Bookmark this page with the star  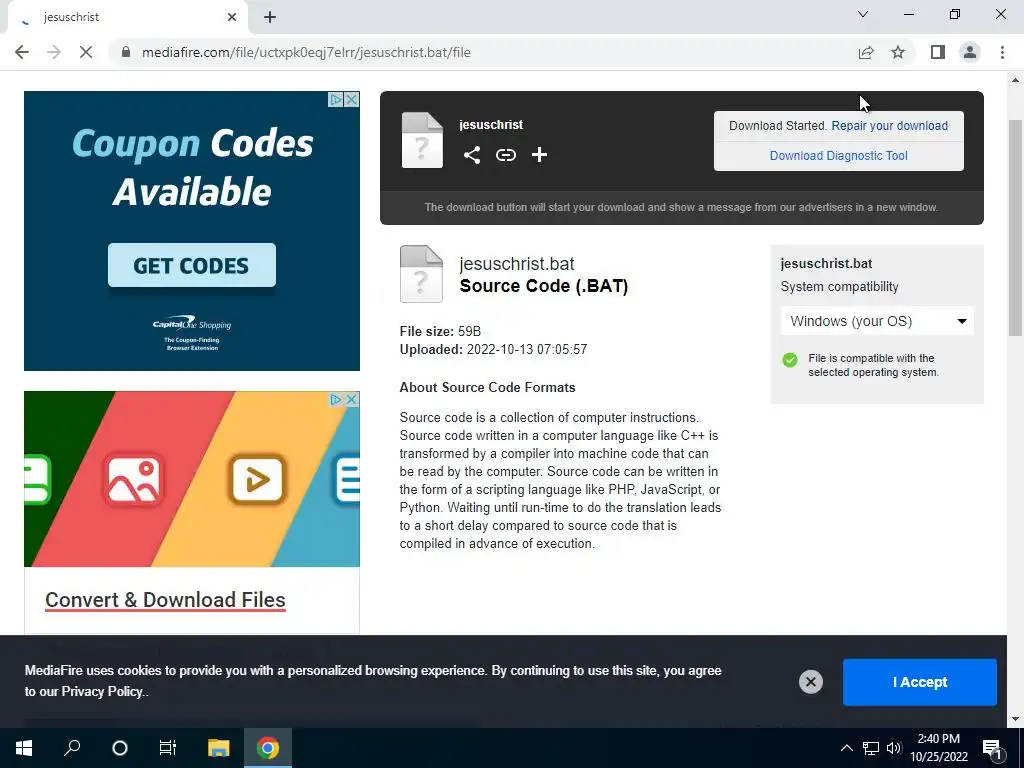click(x=898, y=52)
